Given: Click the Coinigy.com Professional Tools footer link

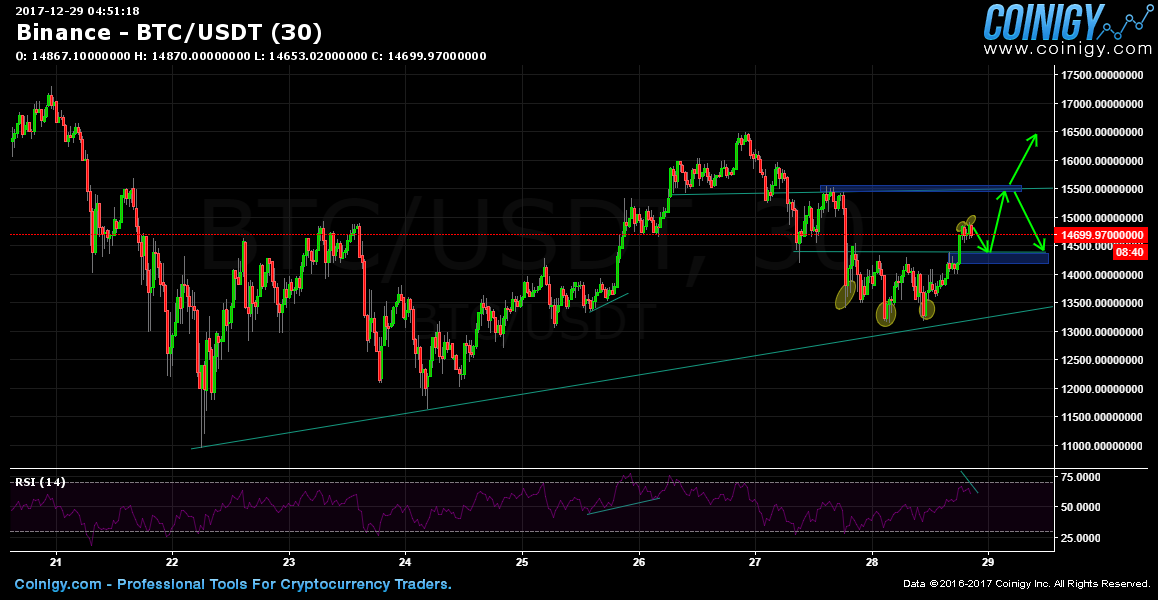Looking at the screenshot, I should point(233,584).
